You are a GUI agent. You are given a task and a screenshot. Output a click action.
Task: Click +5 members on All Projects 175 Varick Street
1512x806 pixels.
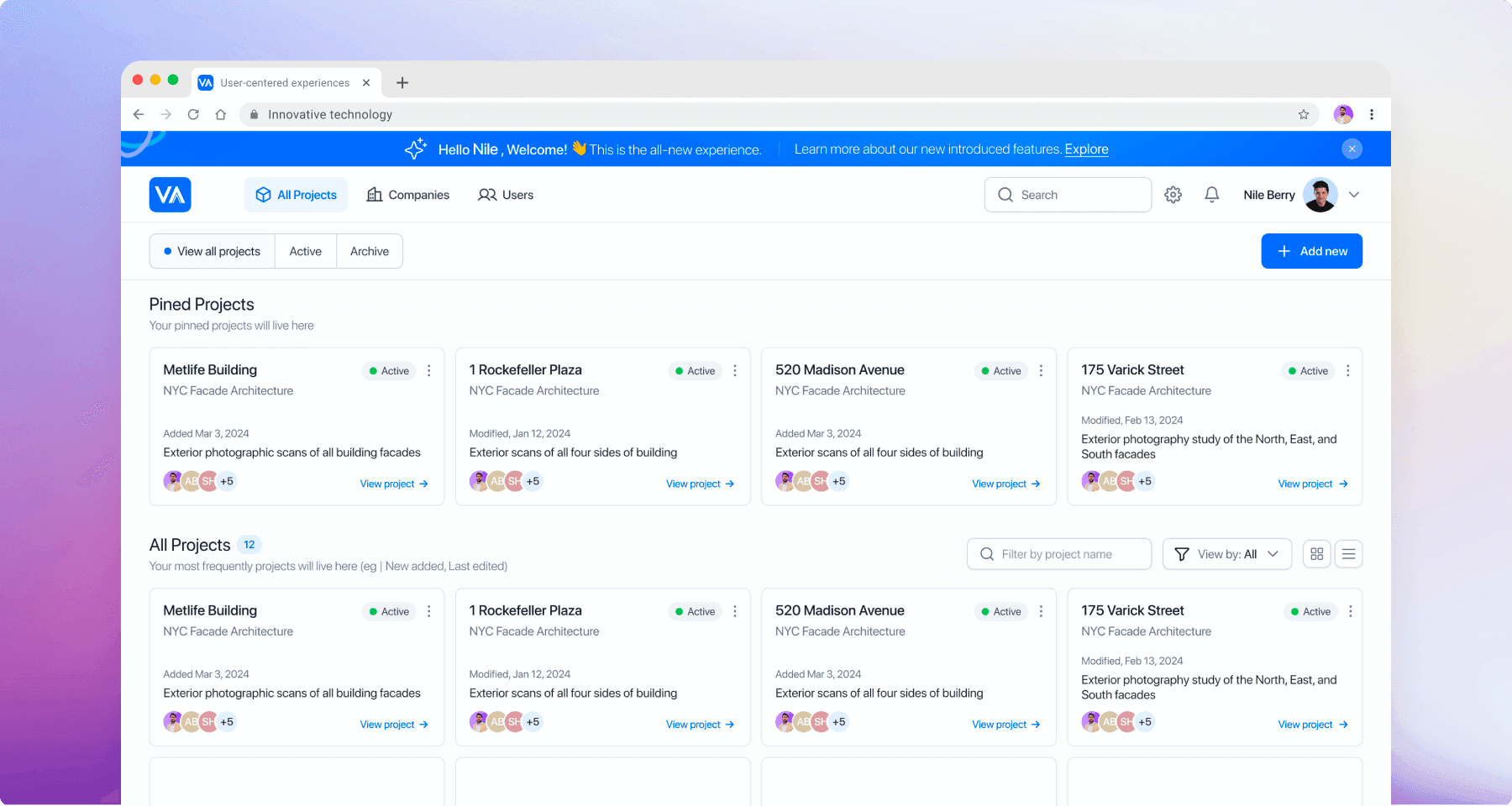[1145, 722]
